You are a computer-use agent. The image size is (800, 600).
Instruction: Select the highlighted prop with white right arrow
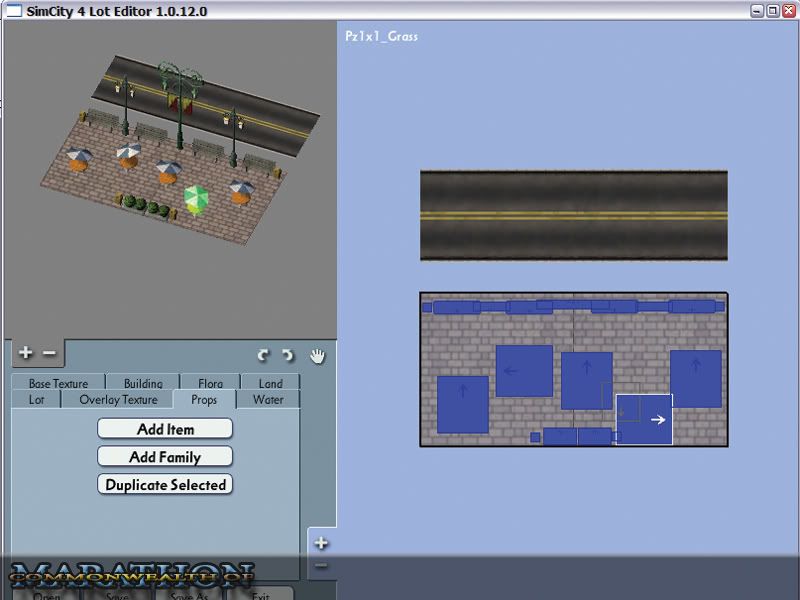[x=644, y=419]
